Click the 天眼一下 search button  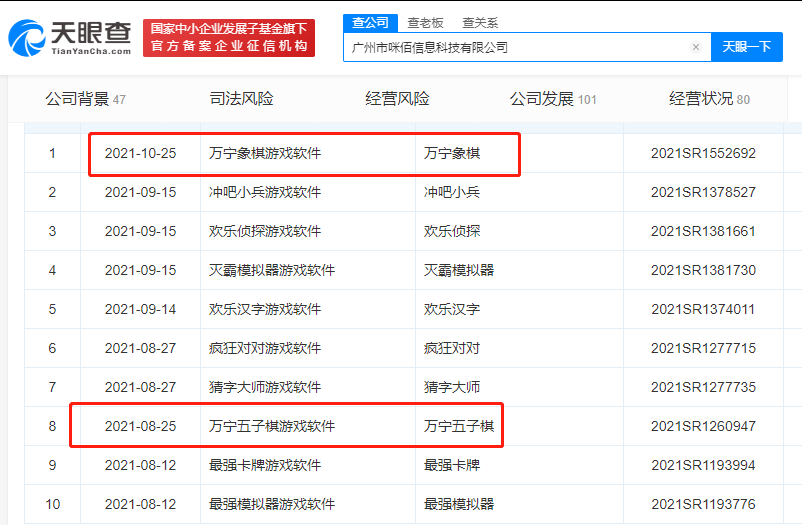coord(747,47)
